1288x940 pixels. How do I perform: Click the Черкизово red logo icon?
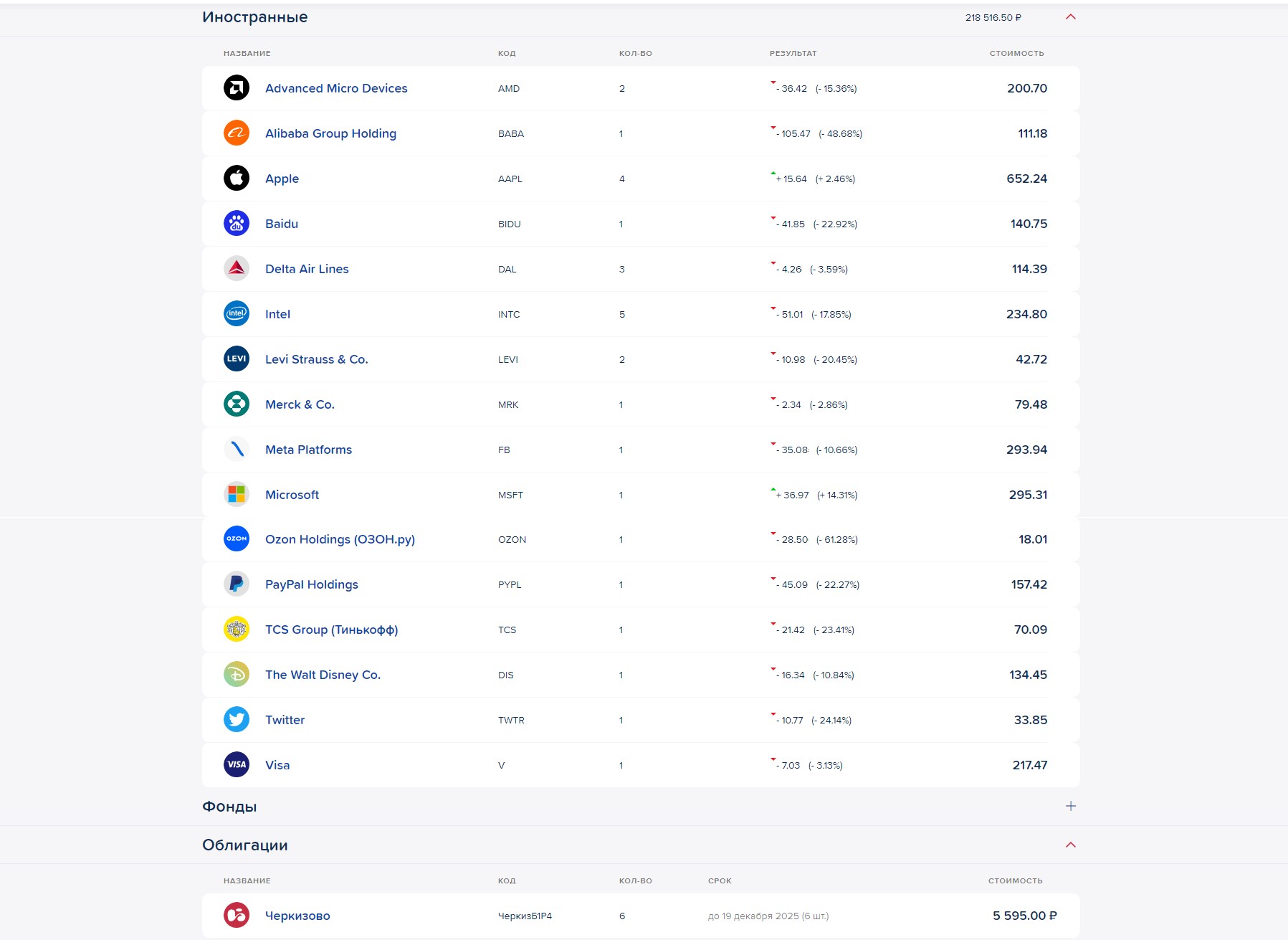(237, 916)
